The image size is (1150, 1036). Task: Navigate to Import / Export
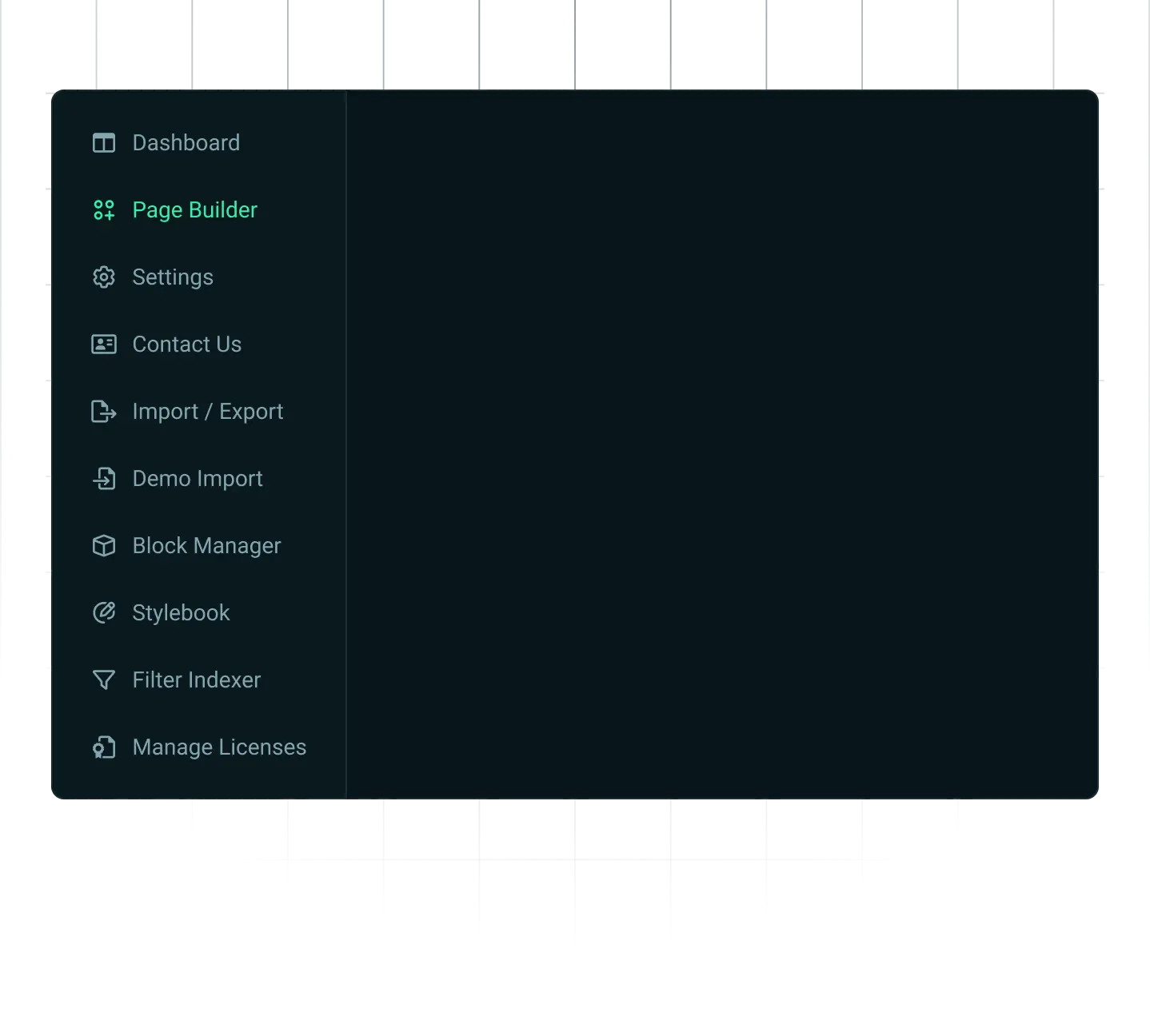pyautogui.click(x=207, y=412)
